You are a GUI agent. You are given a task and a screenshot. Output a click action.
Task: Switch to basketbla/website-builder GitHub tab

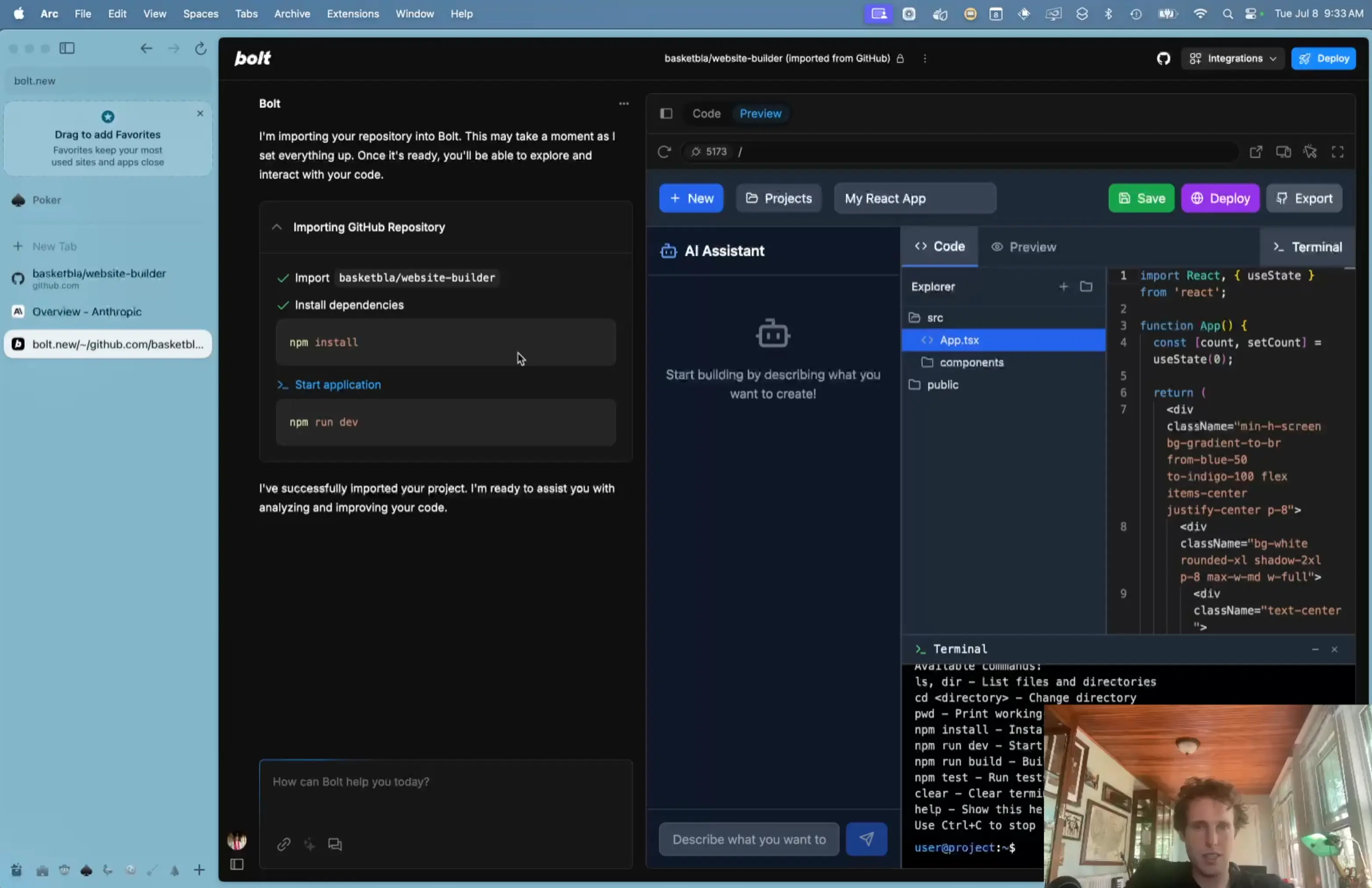[x=108, y=278]
